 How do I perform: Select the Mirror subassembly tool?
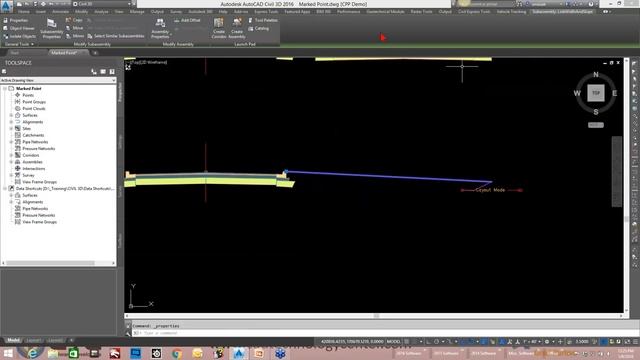(75, 36)
